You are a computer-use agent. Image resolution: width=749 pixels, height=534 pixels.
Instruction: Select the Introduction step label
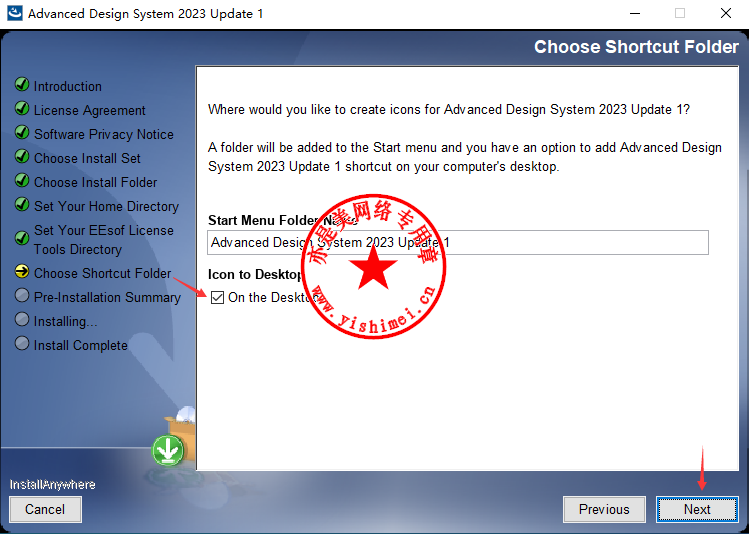tap(68, 86)
